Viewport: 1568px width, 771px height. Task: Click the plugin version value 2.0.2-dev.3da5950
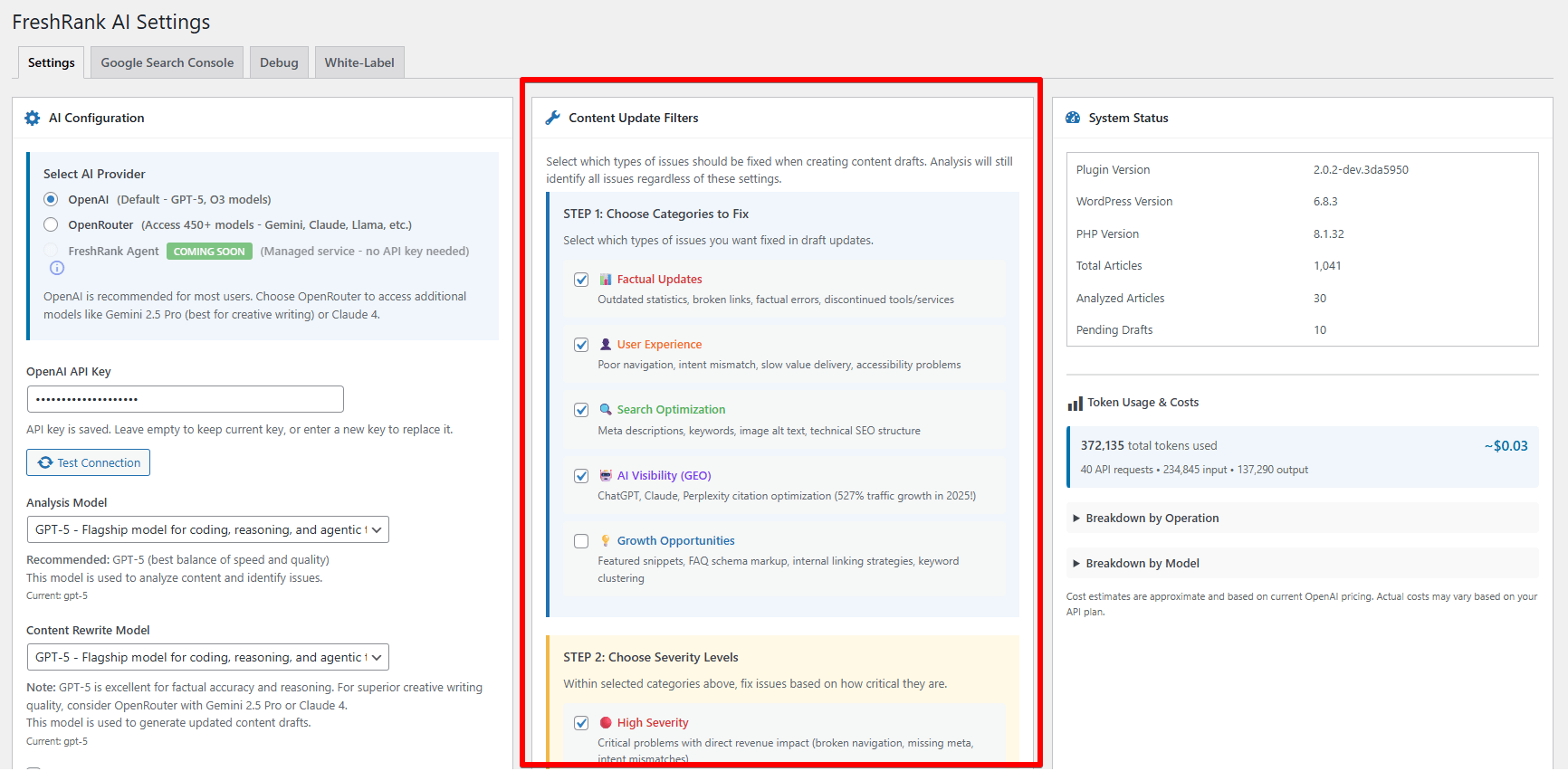coord(1361,169)
